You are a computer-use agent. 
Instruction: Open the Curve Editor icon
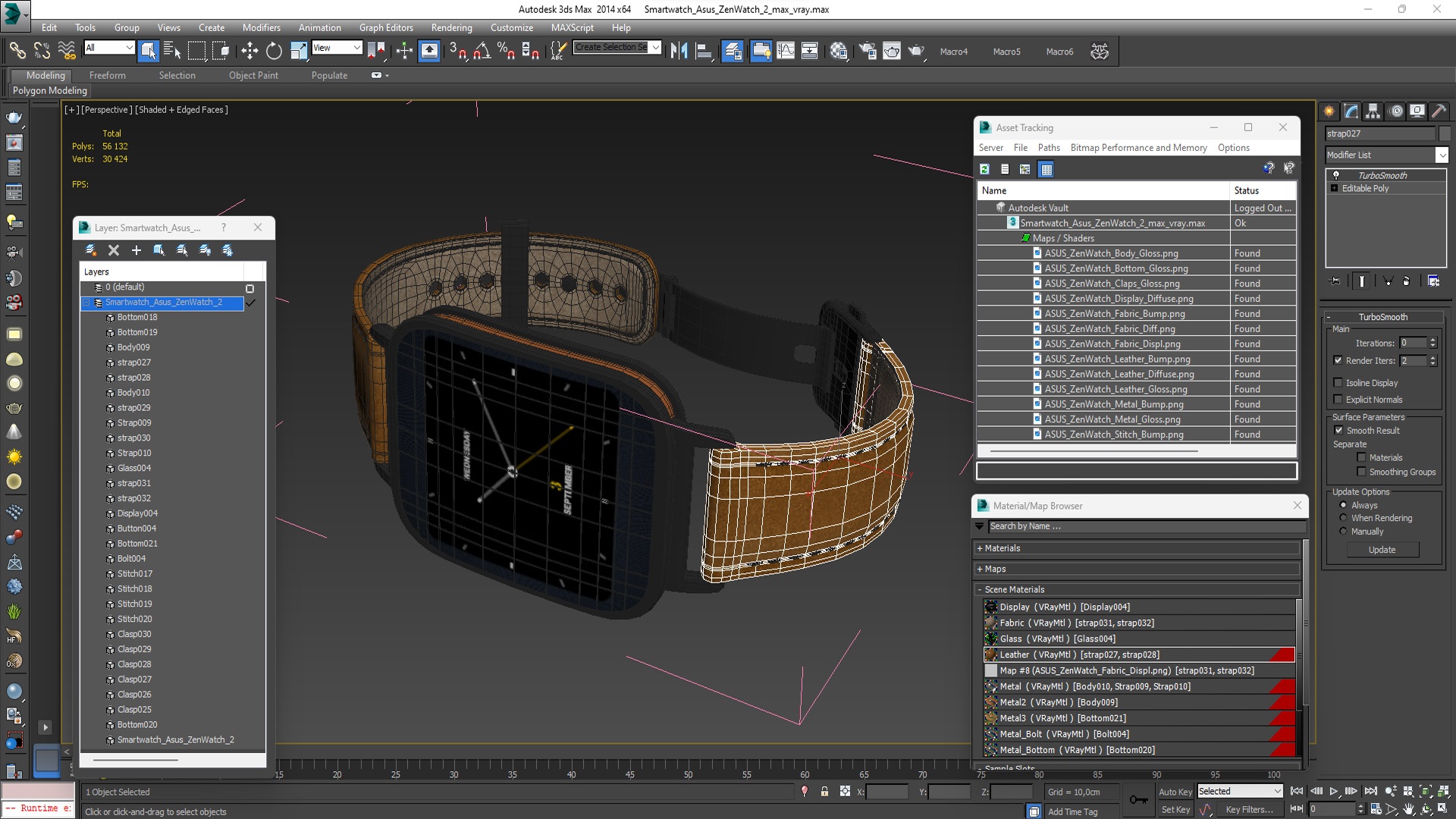click(786, 51)
